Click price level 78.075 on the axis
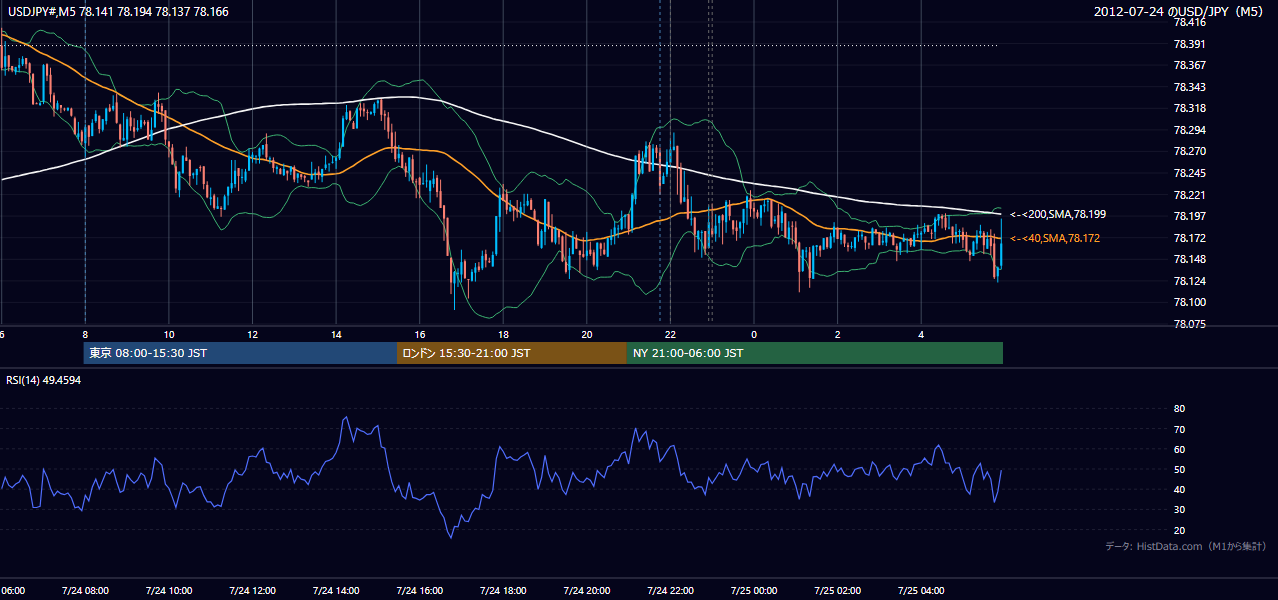Image resolution: width=1278 pixels, height=600 pixels. point(1188,324)
